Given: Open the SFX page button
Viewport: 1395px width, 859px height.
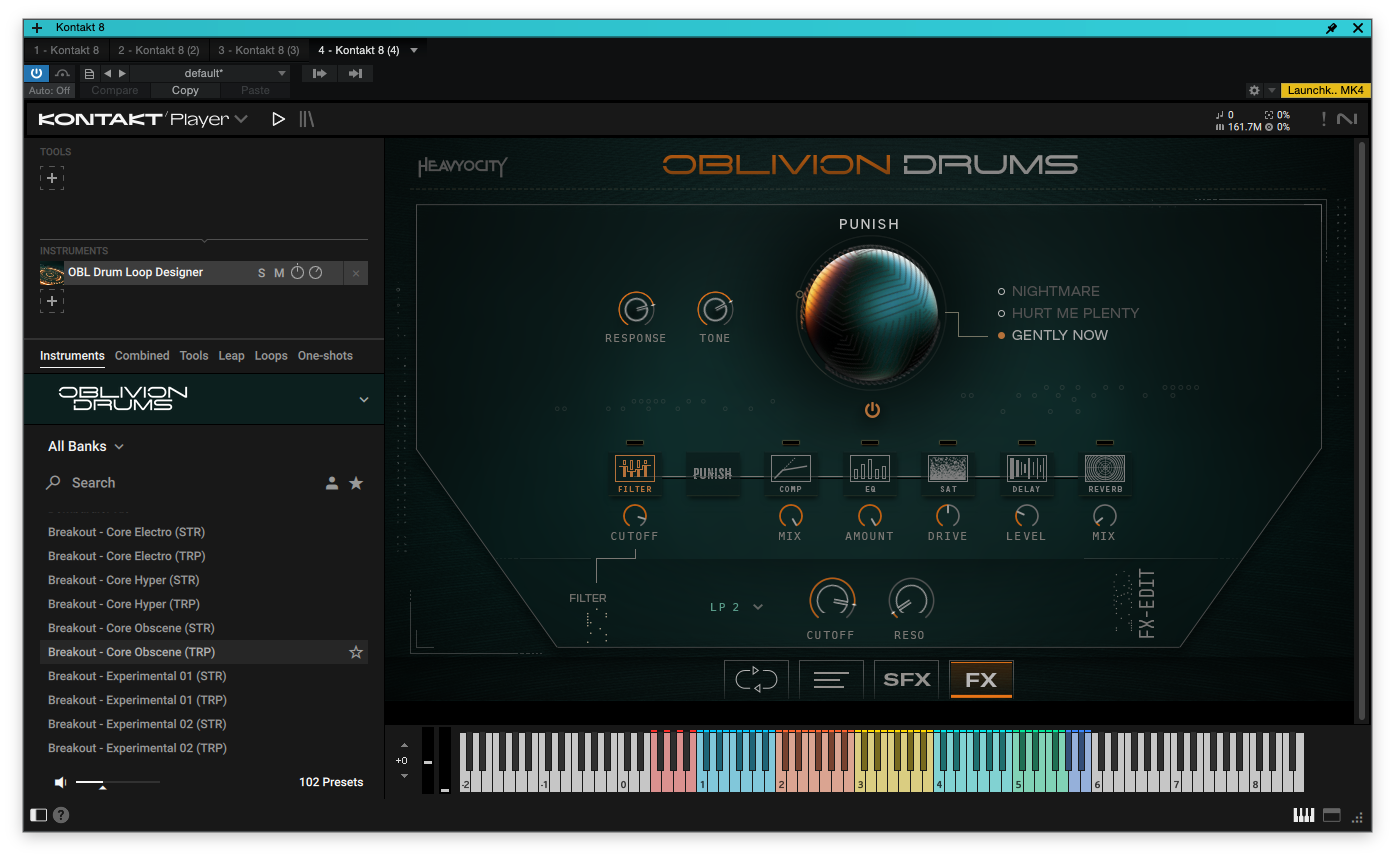Looking at the screenshot, I should click(x=907, y=680).
